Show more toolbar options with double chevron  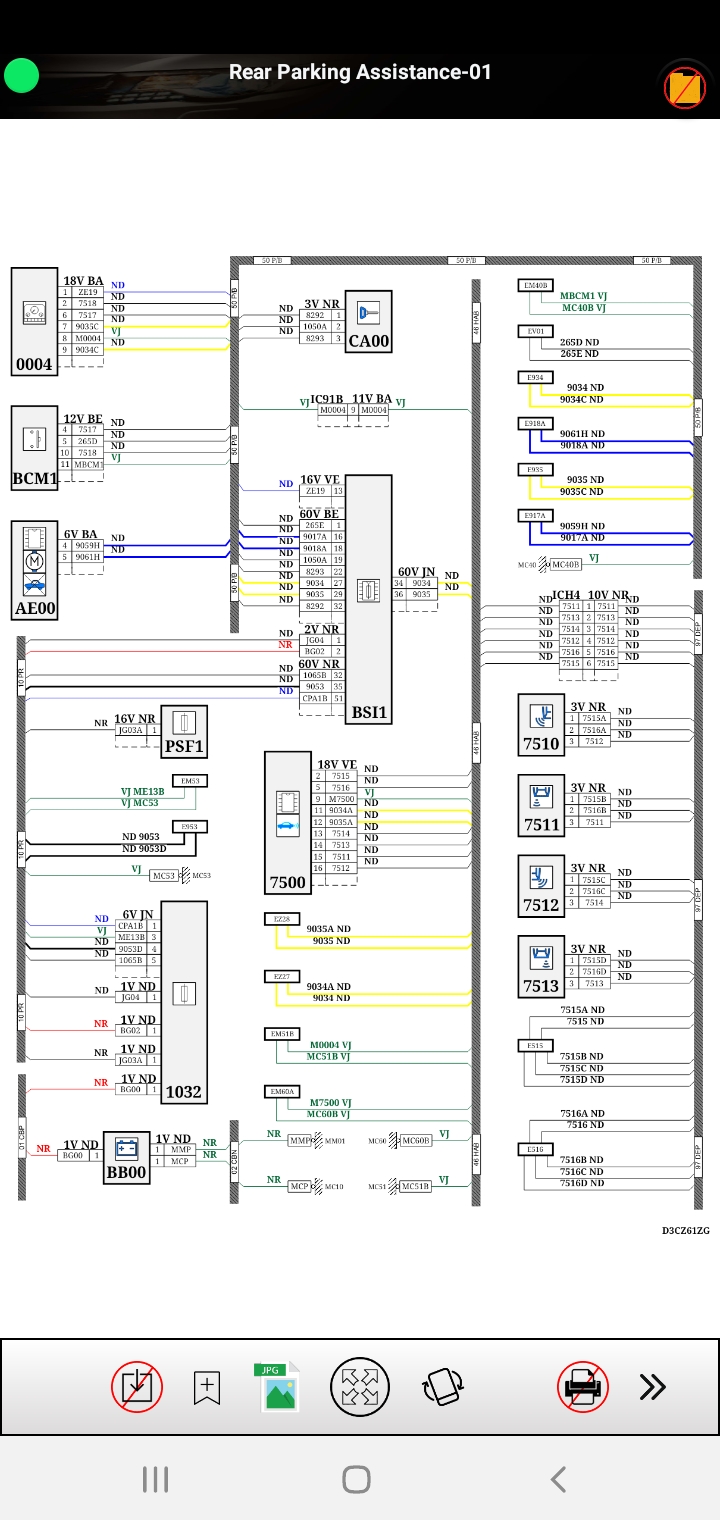[x=653, y=1387]
